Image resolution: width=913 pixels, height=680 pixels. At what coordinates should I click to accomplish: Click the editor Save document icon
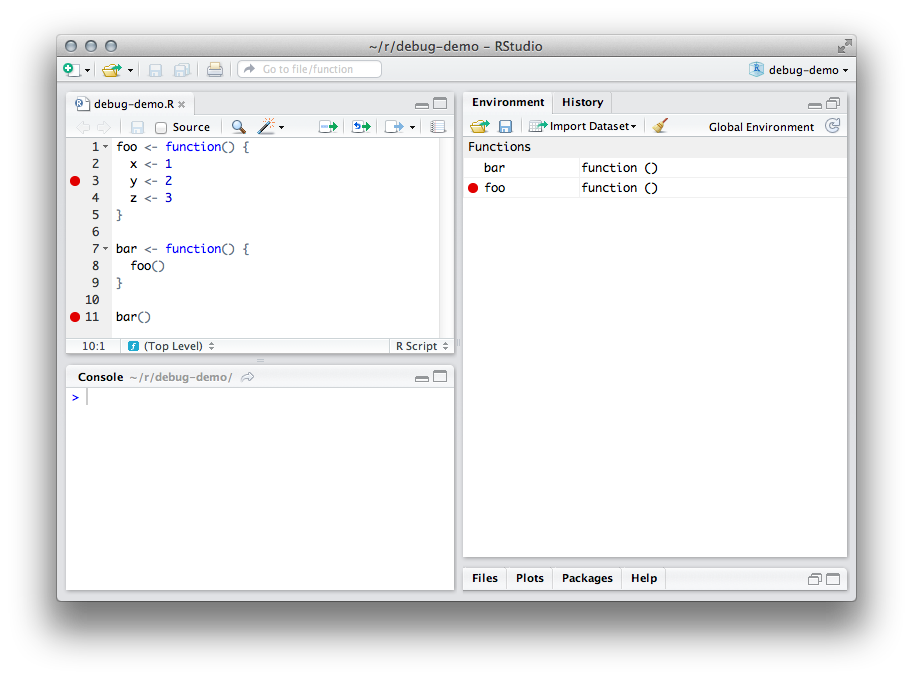click(137, 127)
